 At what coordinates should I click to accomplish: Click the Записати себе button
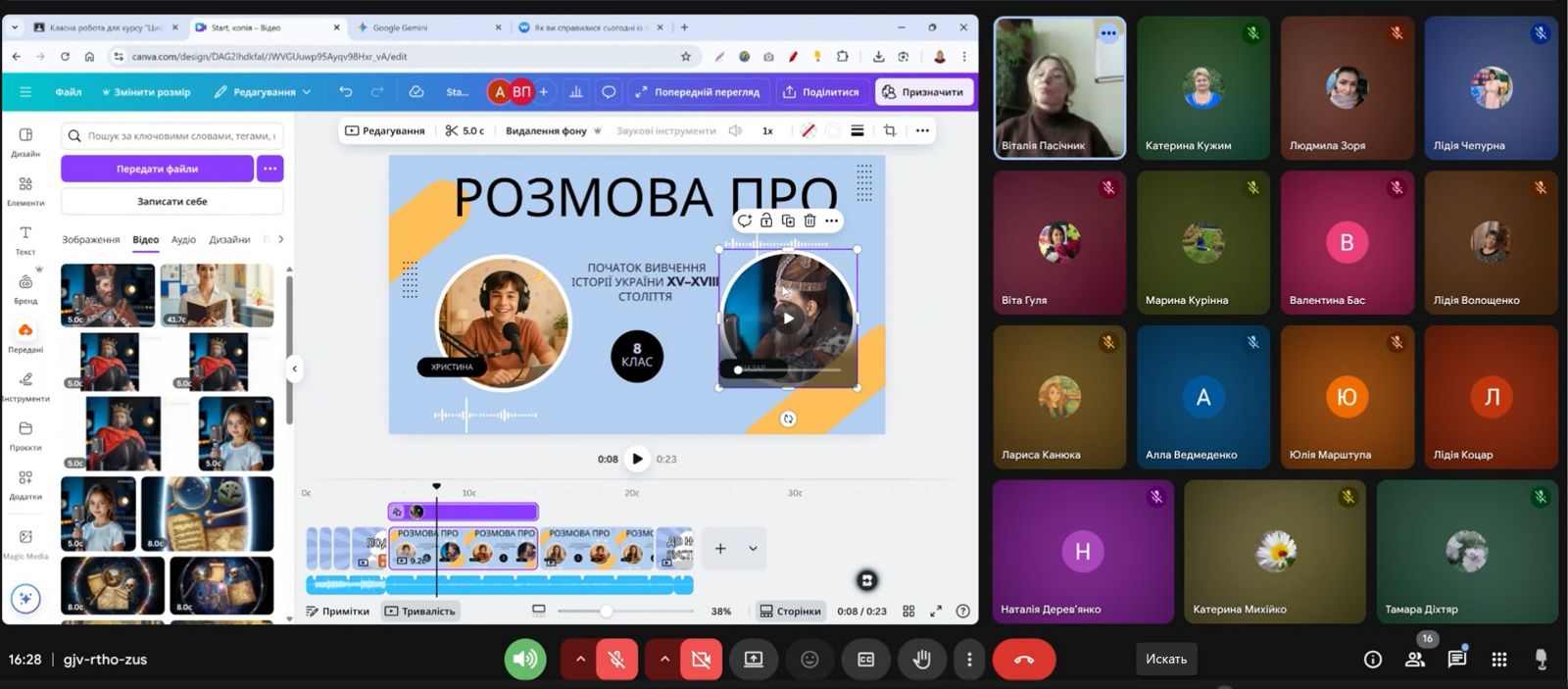click(x=172, y=201)
